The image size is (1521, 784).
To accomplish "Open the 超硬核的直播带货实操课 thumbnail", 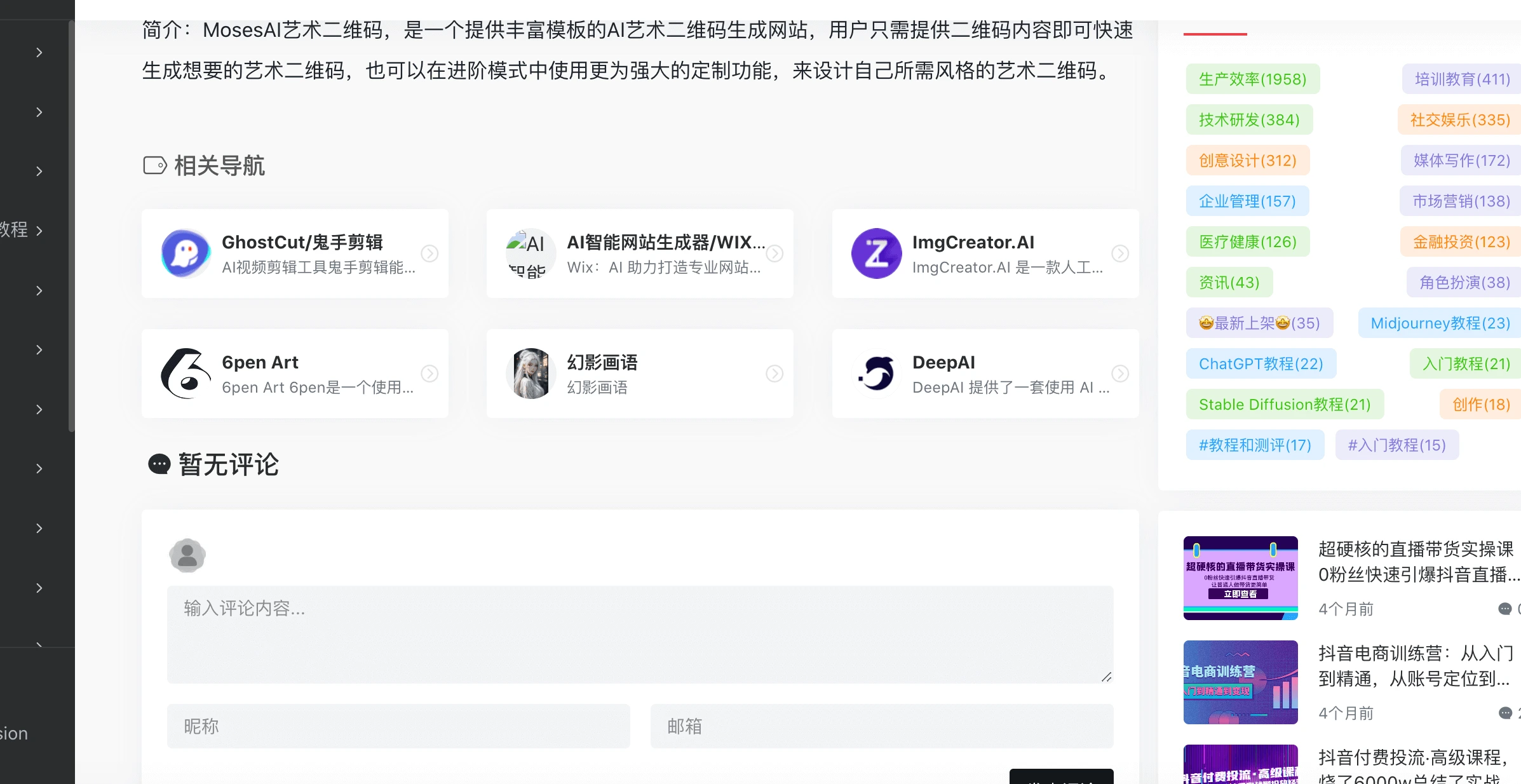I will coord(1240,578).
